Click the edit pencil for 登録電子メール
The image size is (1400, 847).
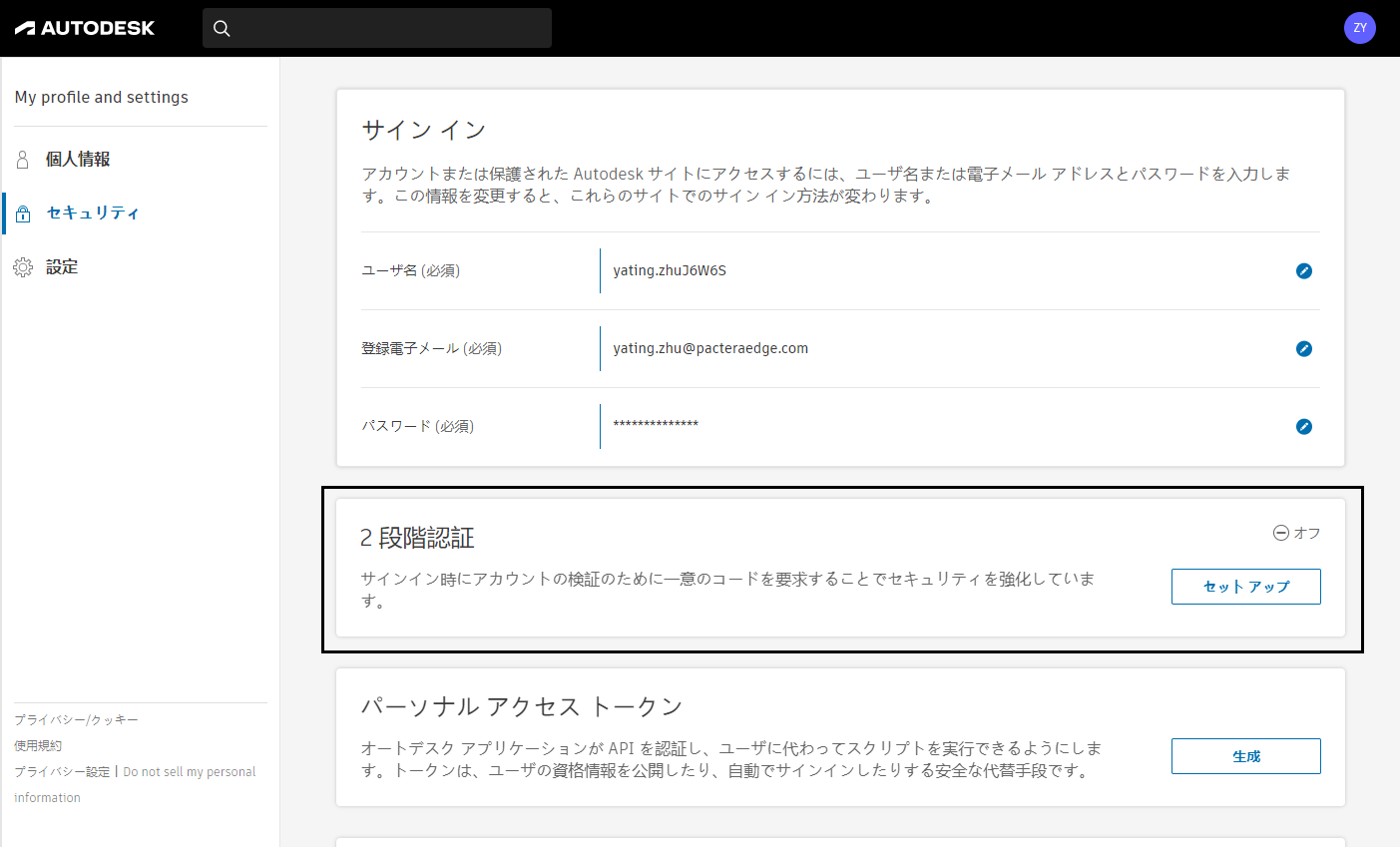click(x=1303, y=349)
